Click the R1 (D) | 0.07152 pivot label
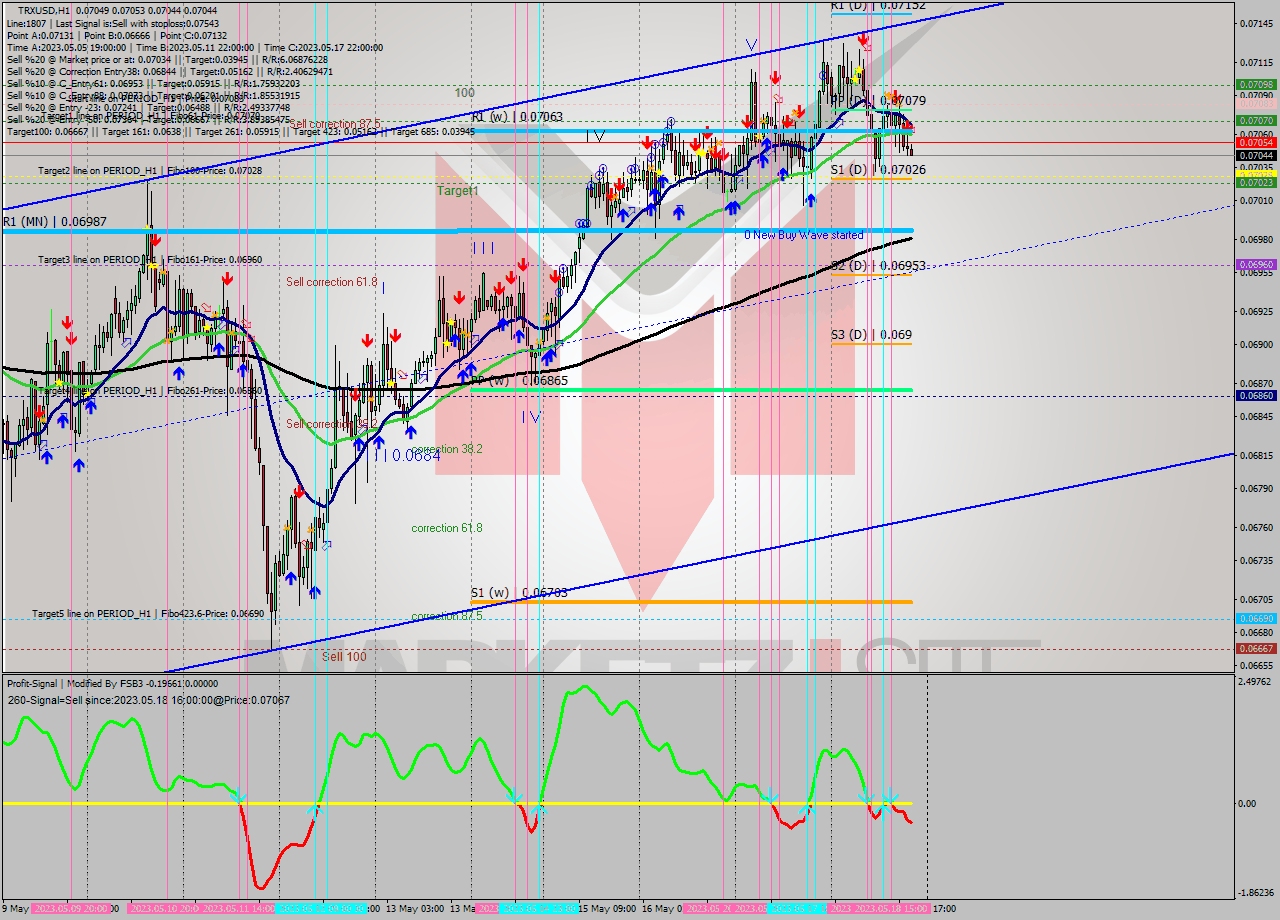1280x920 pixels. (x=878, y=6)
